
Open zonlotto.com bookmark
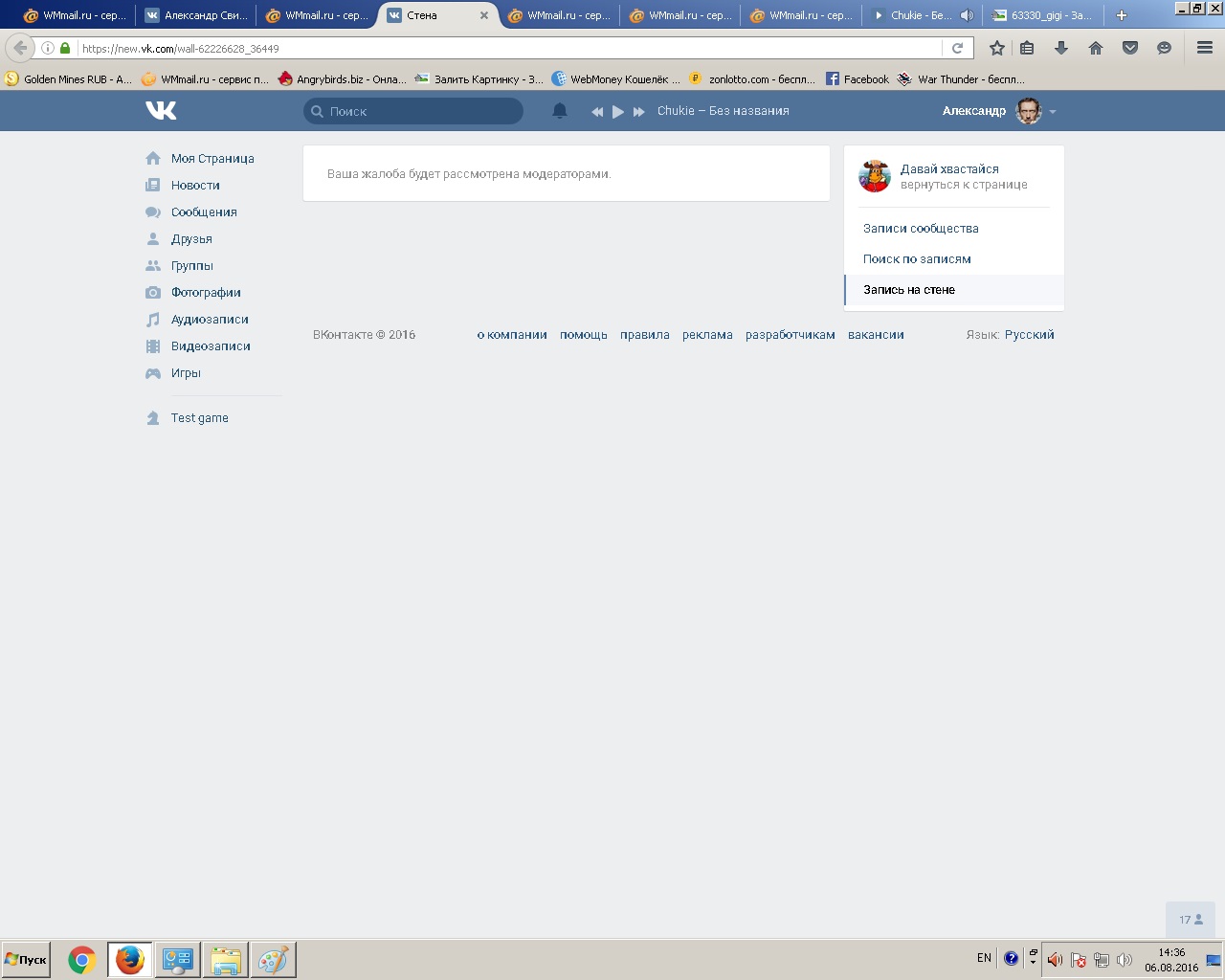pos(753,79)
